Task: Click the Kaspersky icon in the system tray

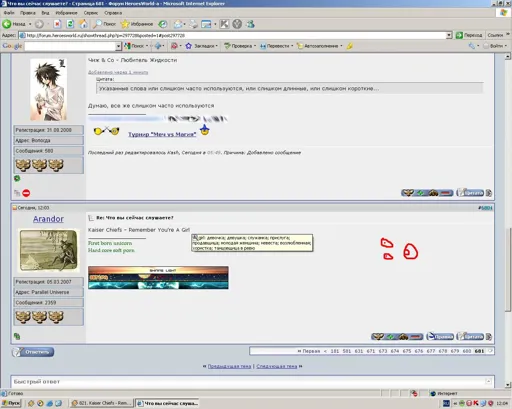Action: coord(476,403)
